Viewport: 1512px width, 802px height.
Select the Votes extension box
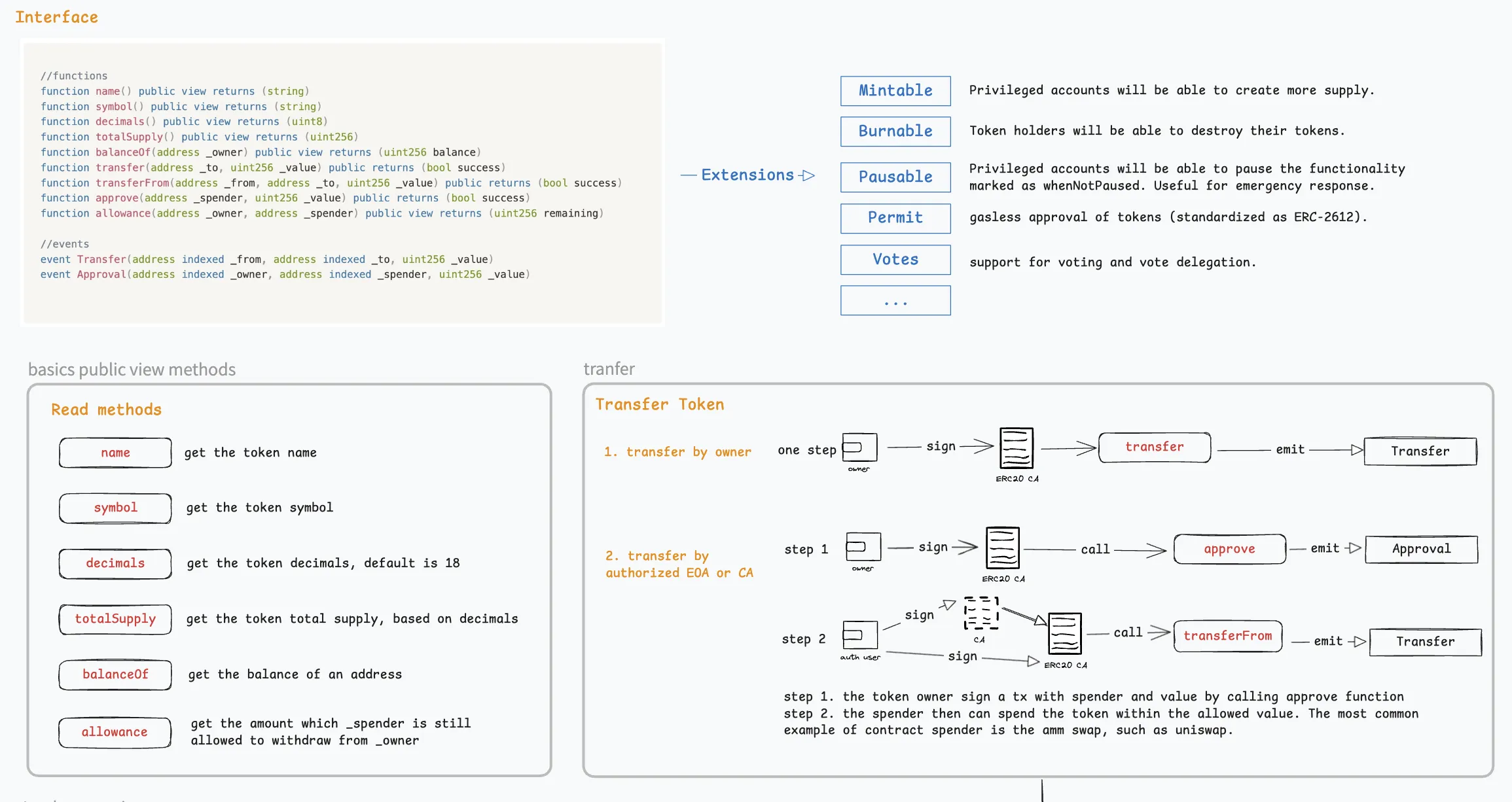click(895, 260)
